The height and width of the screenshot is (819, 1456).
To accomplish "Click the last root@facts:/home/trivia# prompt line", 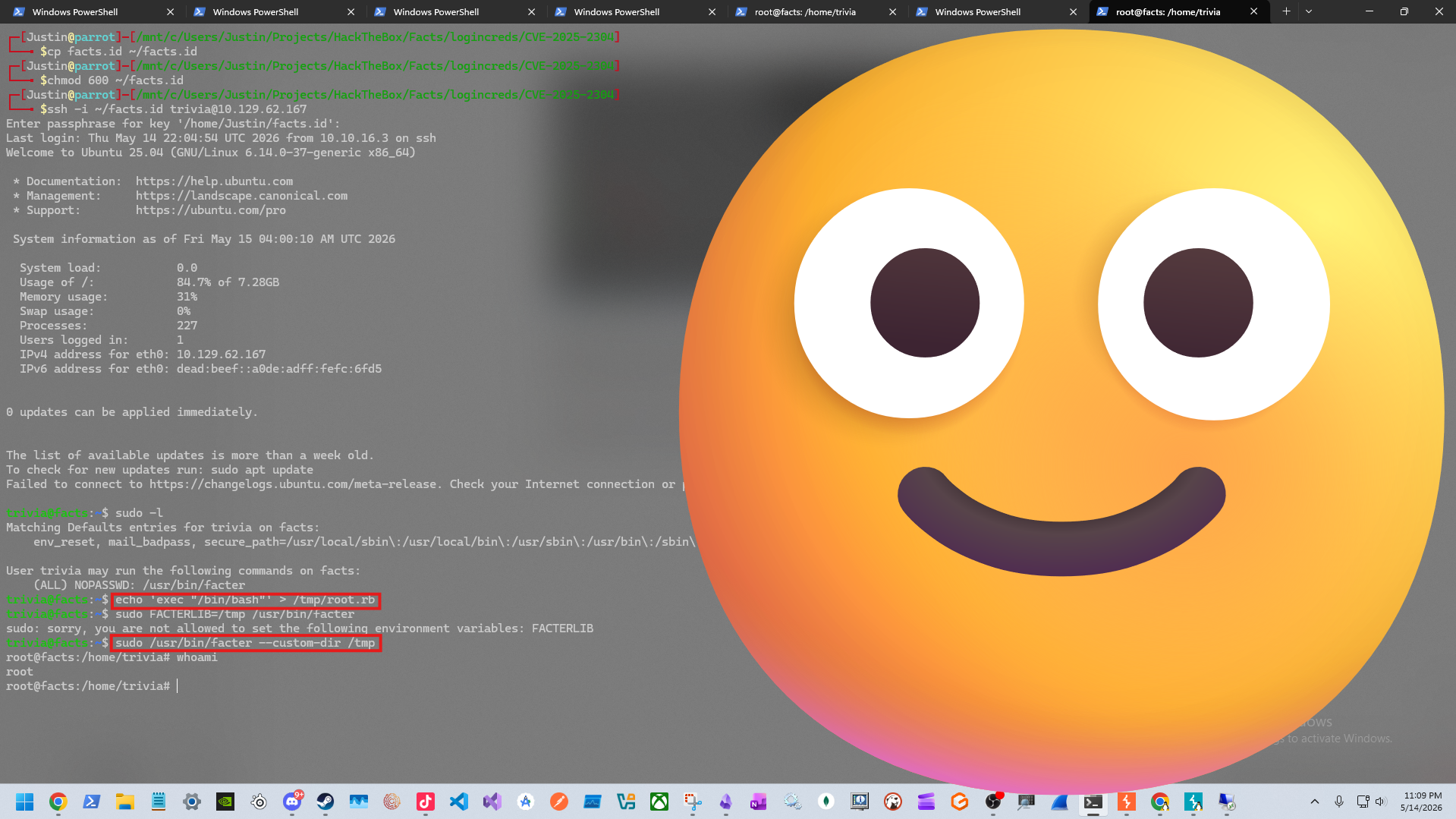I will tap(88, 686).
